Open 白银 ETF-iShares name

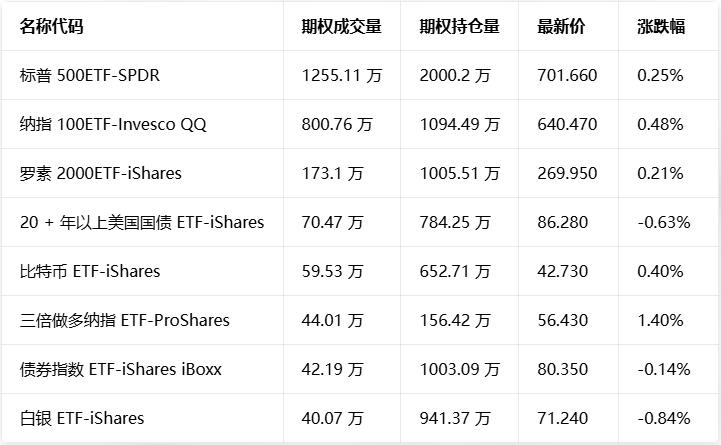click(81, 418)
